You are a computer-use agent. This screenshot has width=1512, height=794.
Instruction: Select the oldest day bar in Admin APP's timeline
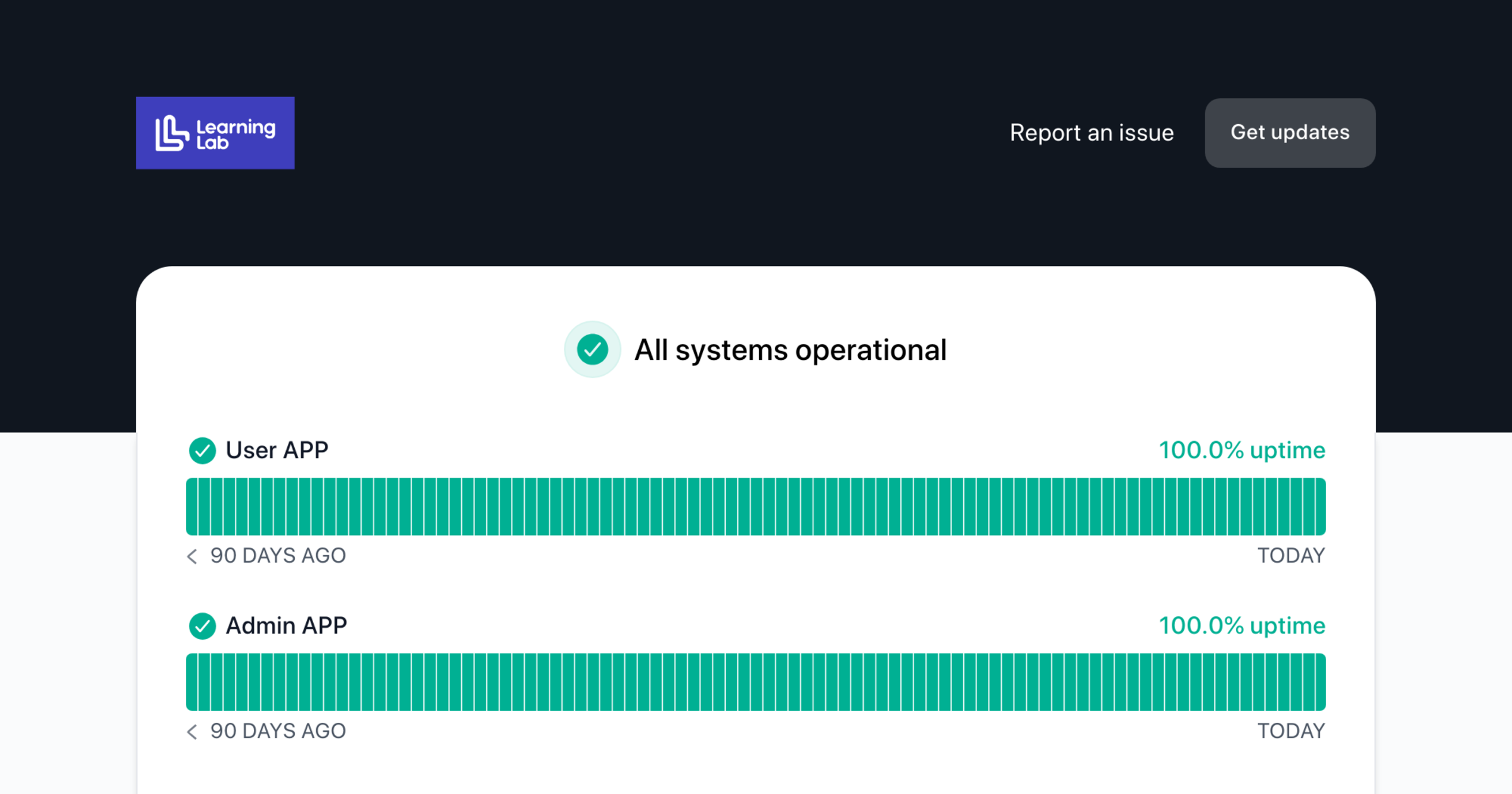click(x=192, y=682)
